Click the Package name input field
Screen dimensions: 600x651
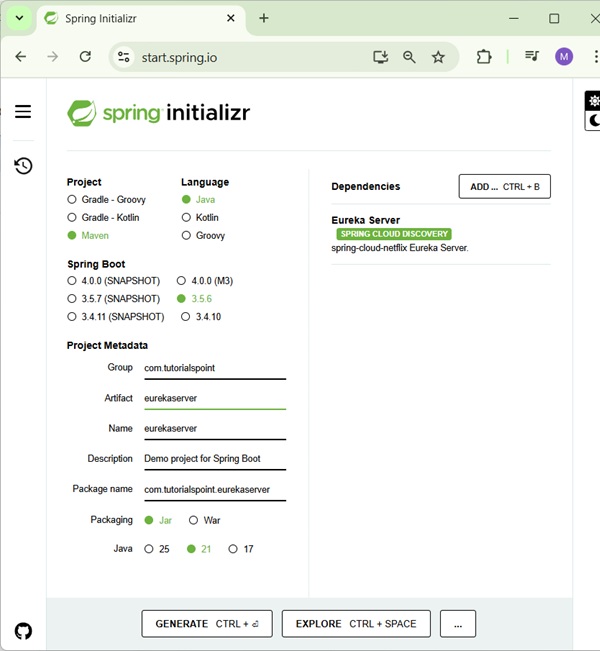215,490
